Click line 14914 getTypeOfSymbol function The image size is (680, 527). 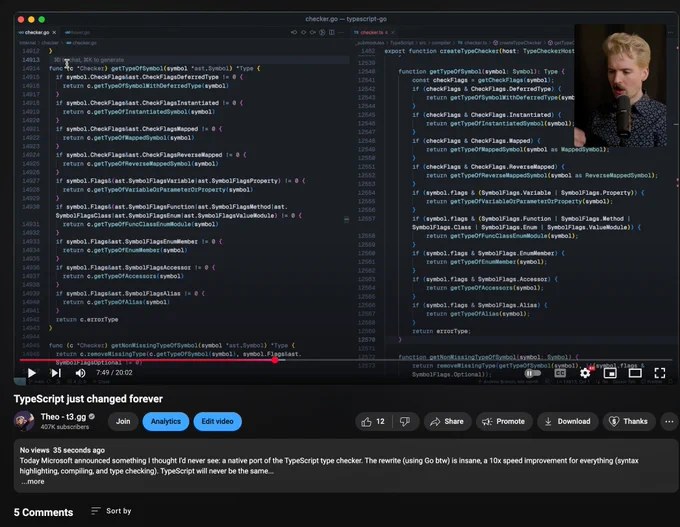[154, 69]
